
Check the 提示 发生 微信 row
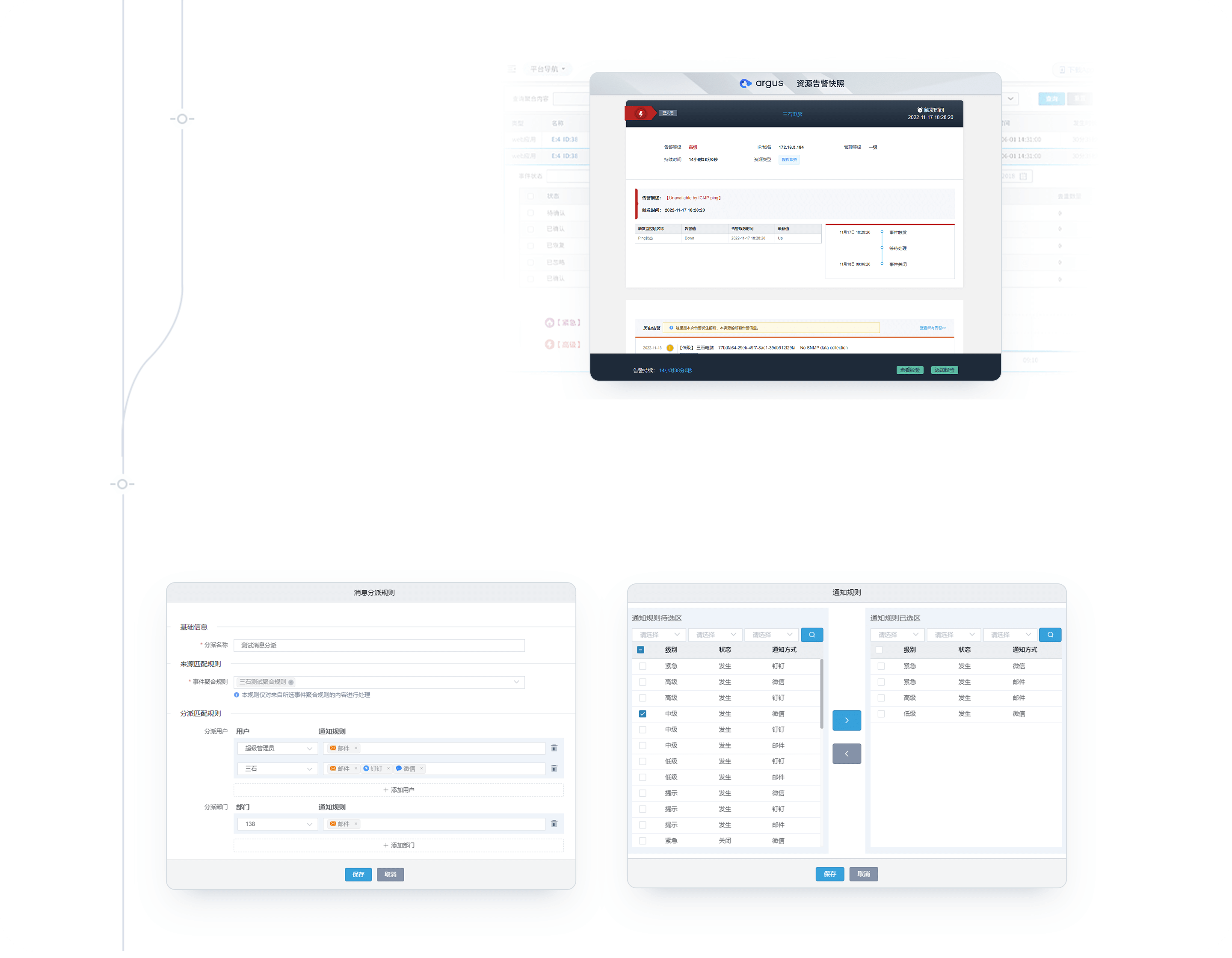pyautogui.click(x=643, y=793)
